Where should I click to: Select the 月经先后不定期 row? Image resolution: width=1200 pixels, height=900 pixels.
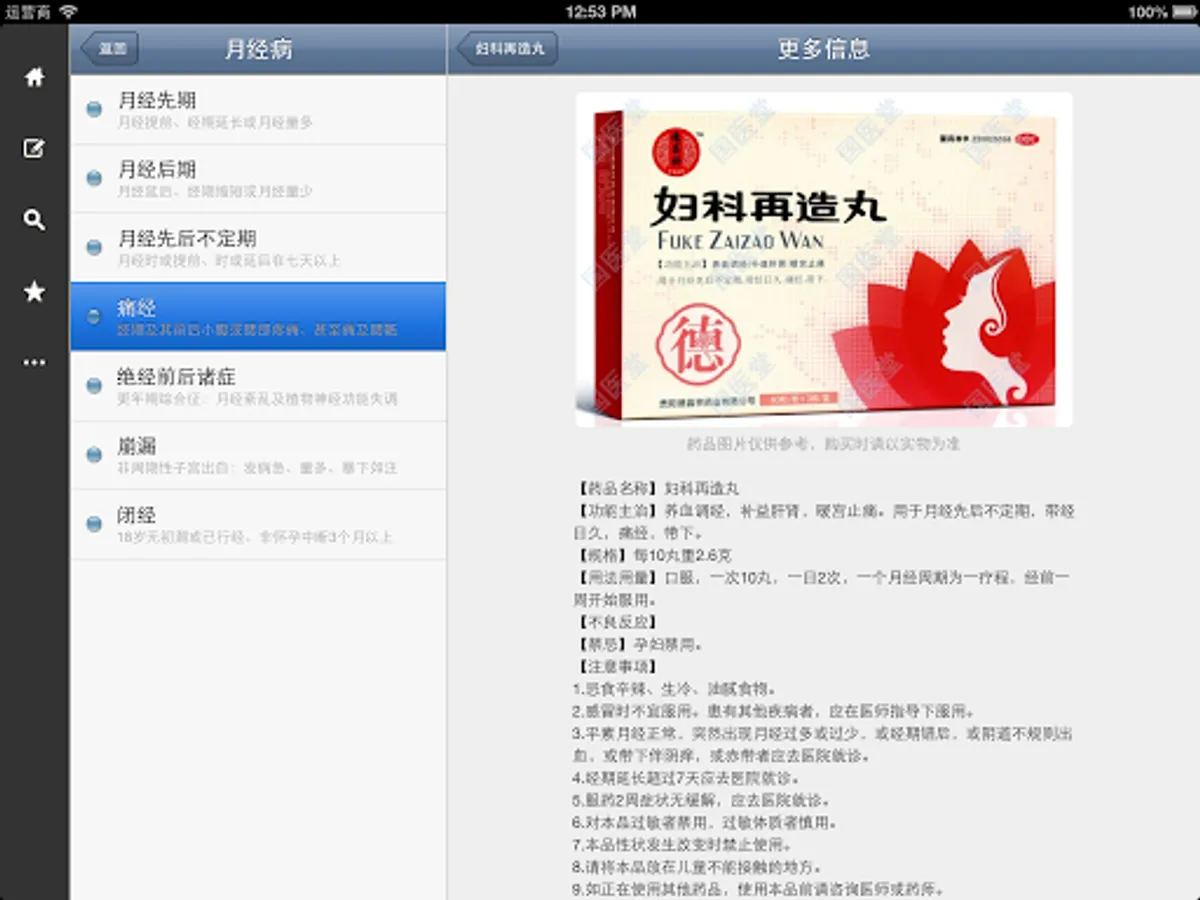click(258, 247)
